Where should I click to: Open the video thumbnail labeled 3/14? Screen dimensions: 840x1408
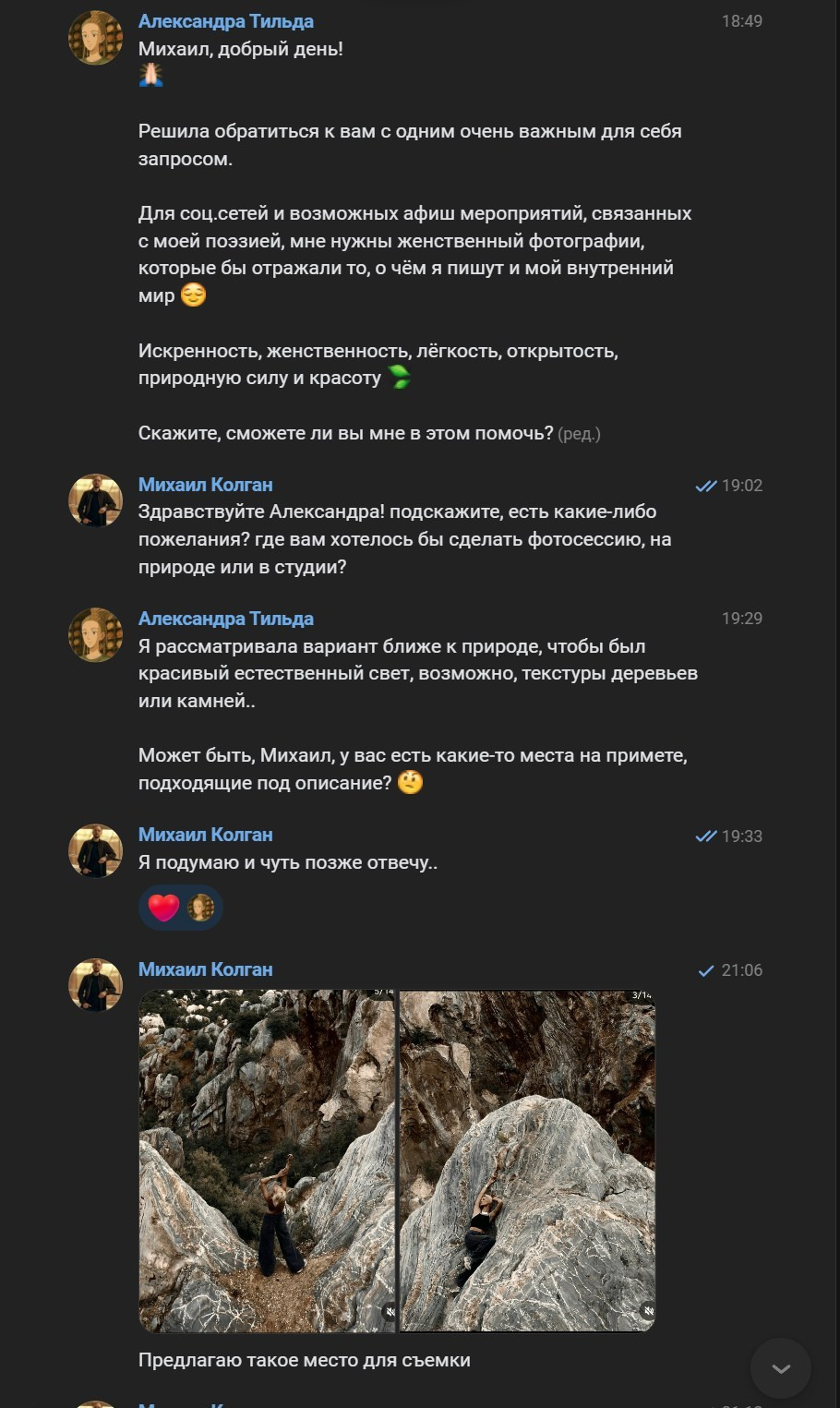(x=526, y=1159)
